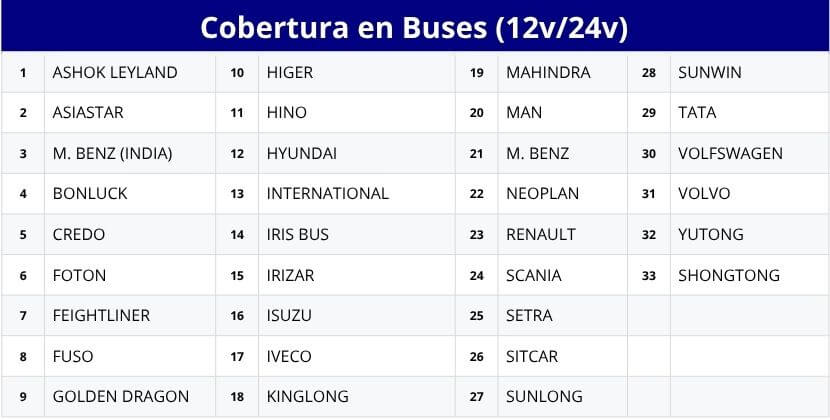The image size is (830, 420).
Task: Select the VOLFSWAGEN table cell
Action: pos(750,154)
